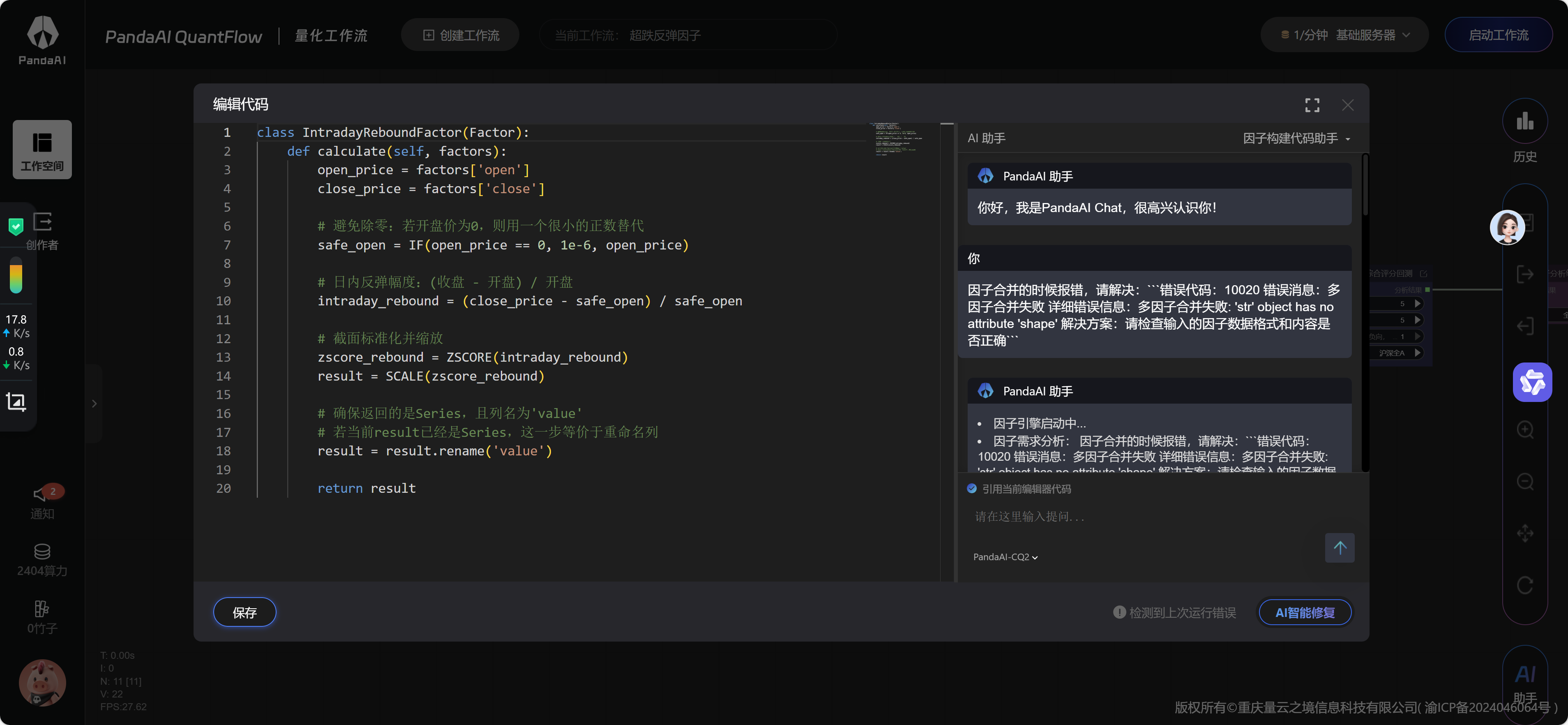Click the greeting message 你好，我是PandaAI Chat
This screenshot has height=725, width=1568.
point(1097,208)
